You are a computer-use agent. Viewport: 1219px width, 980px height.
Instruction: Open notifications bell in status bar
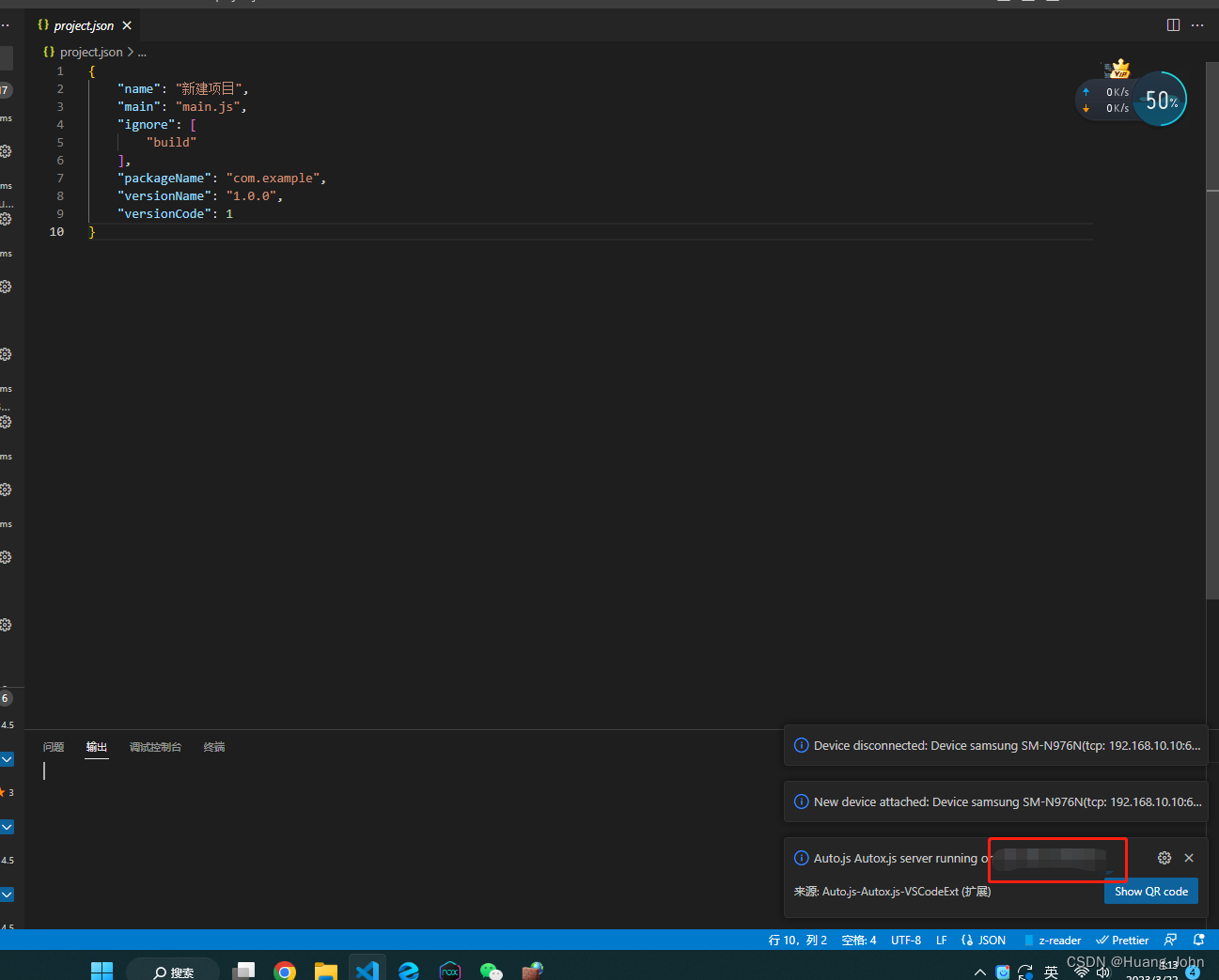(x=1198, y=940)
